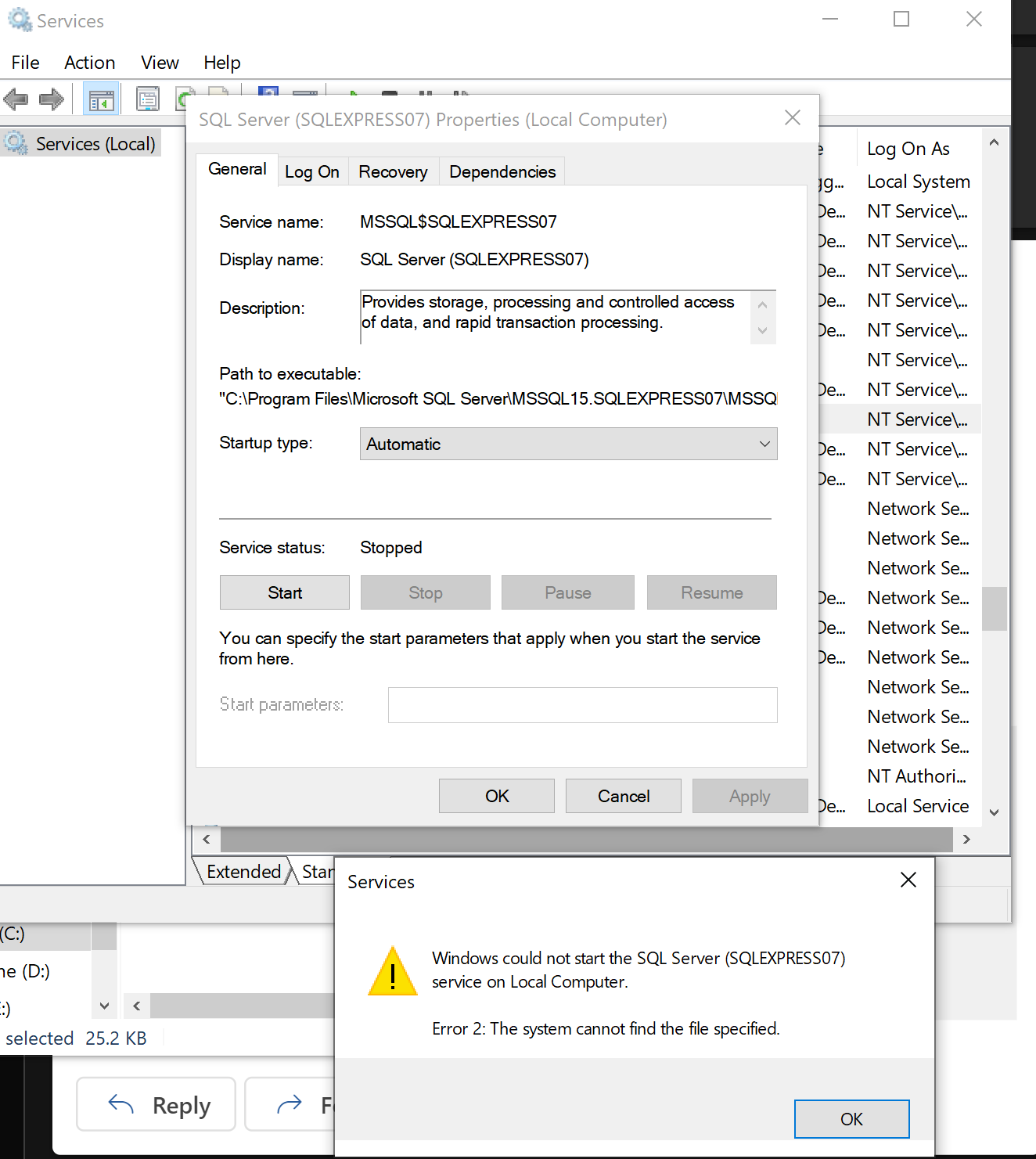Open the File menu
The image size is (1036, 1159).
[x=25, y=63]
